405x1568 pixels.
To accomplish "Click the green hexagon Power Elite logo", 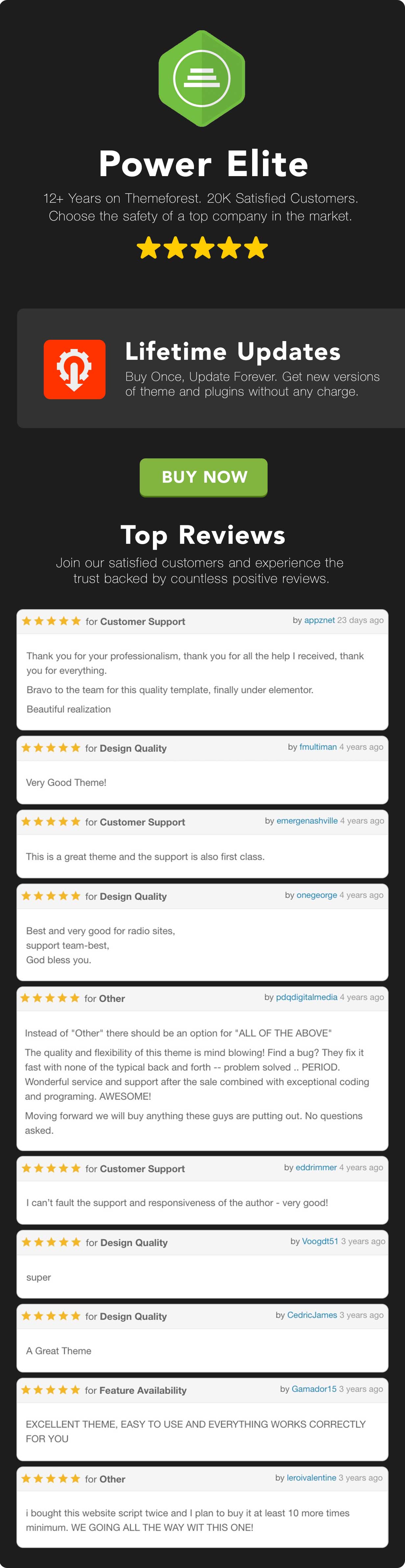I will 202,79.
